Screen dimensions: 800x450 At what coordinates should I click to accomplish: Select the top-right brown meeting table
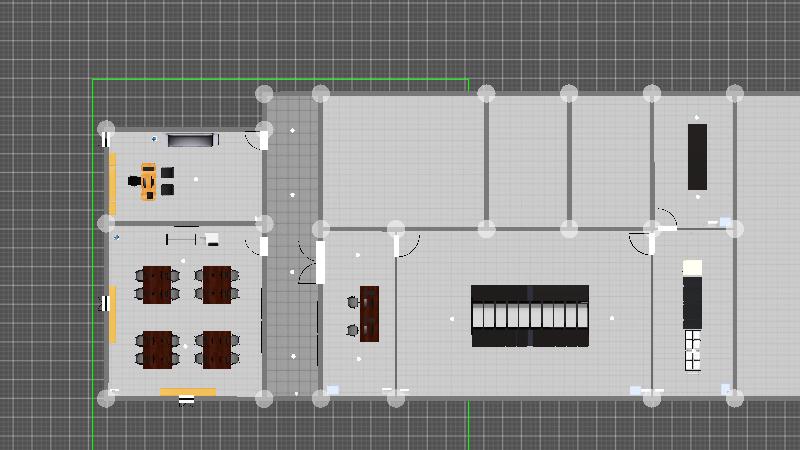click(x=216, y=284)
